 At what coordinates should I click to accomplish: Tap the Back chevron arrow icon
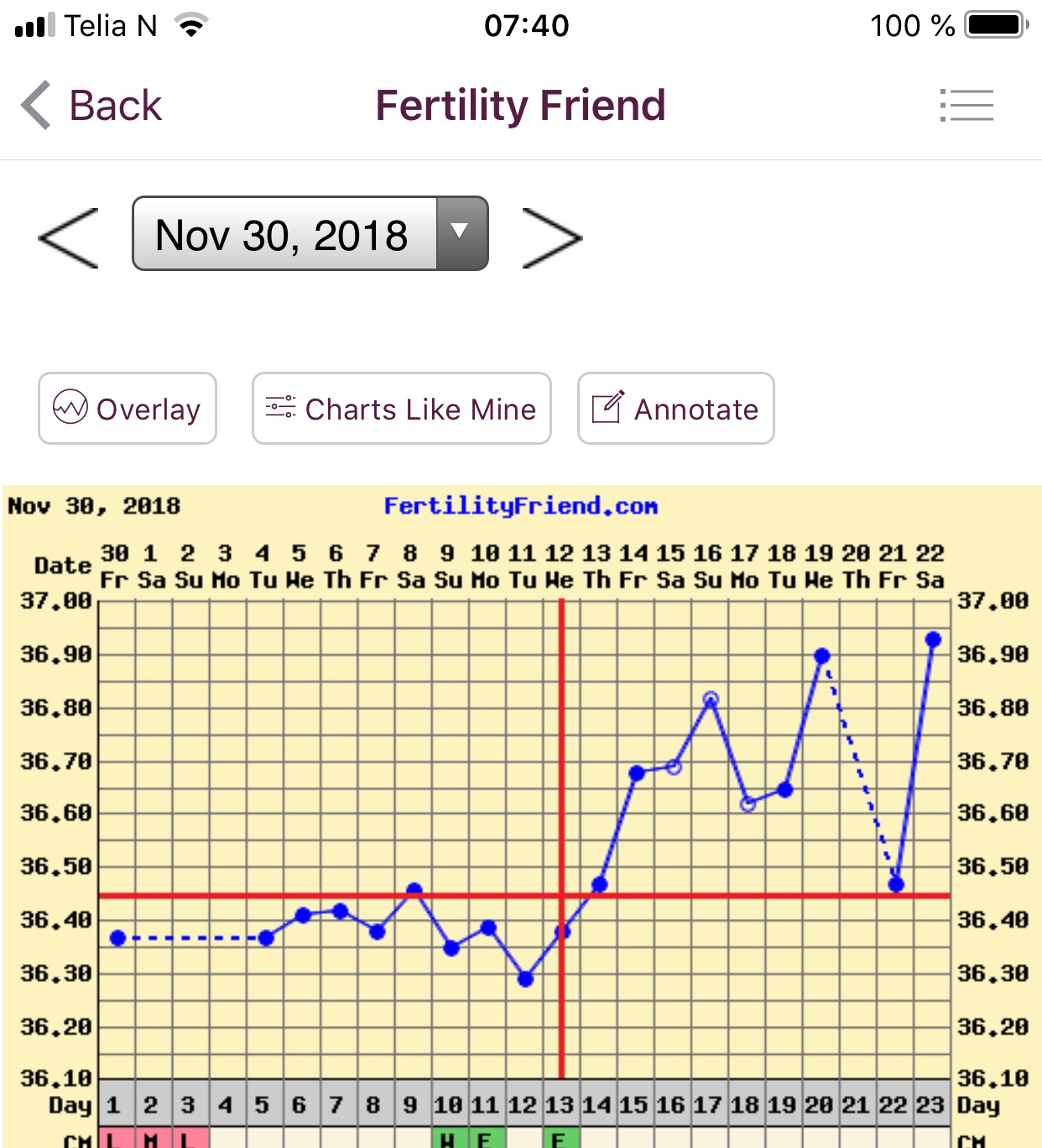click(36, 106)
